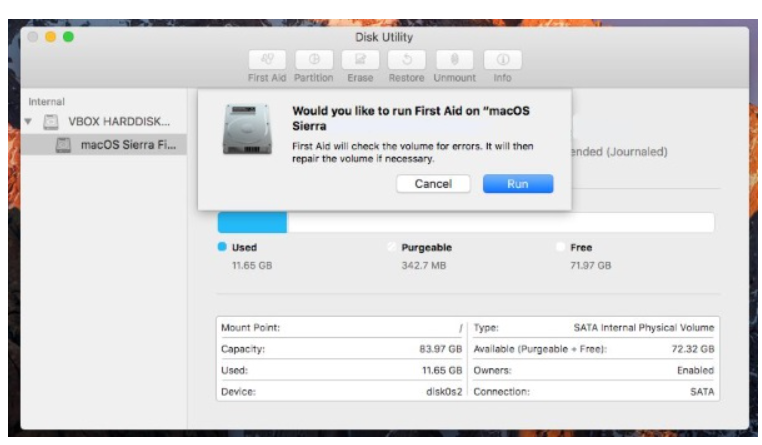Click the Device value disk0s2
Viewport: 762px width, 445px height.
[444, 392]
